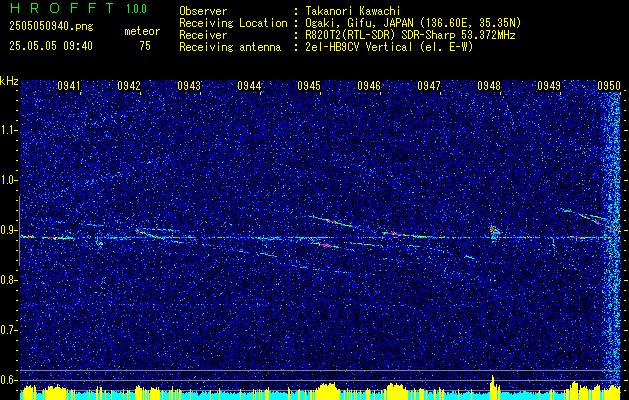This screenshot has height=400, width=629.
Task: Click the 0946 time marker
Action: click(369, 85)
